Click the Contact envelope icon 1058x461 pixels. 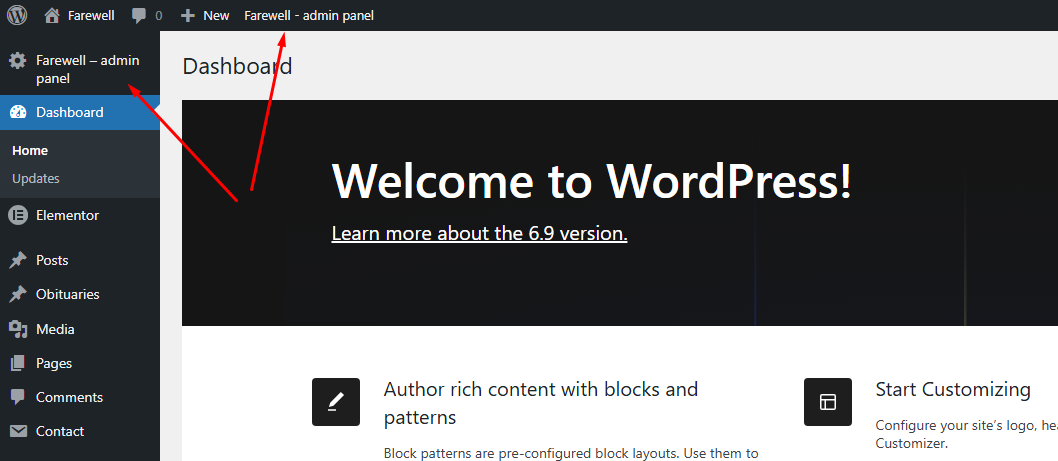click(x=17, y=431)
